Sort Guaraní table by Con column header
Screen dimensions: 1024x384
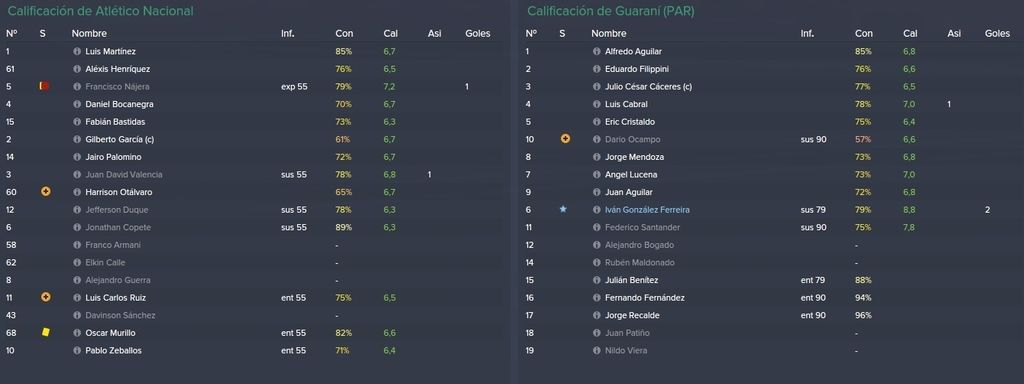click(863, 33)
